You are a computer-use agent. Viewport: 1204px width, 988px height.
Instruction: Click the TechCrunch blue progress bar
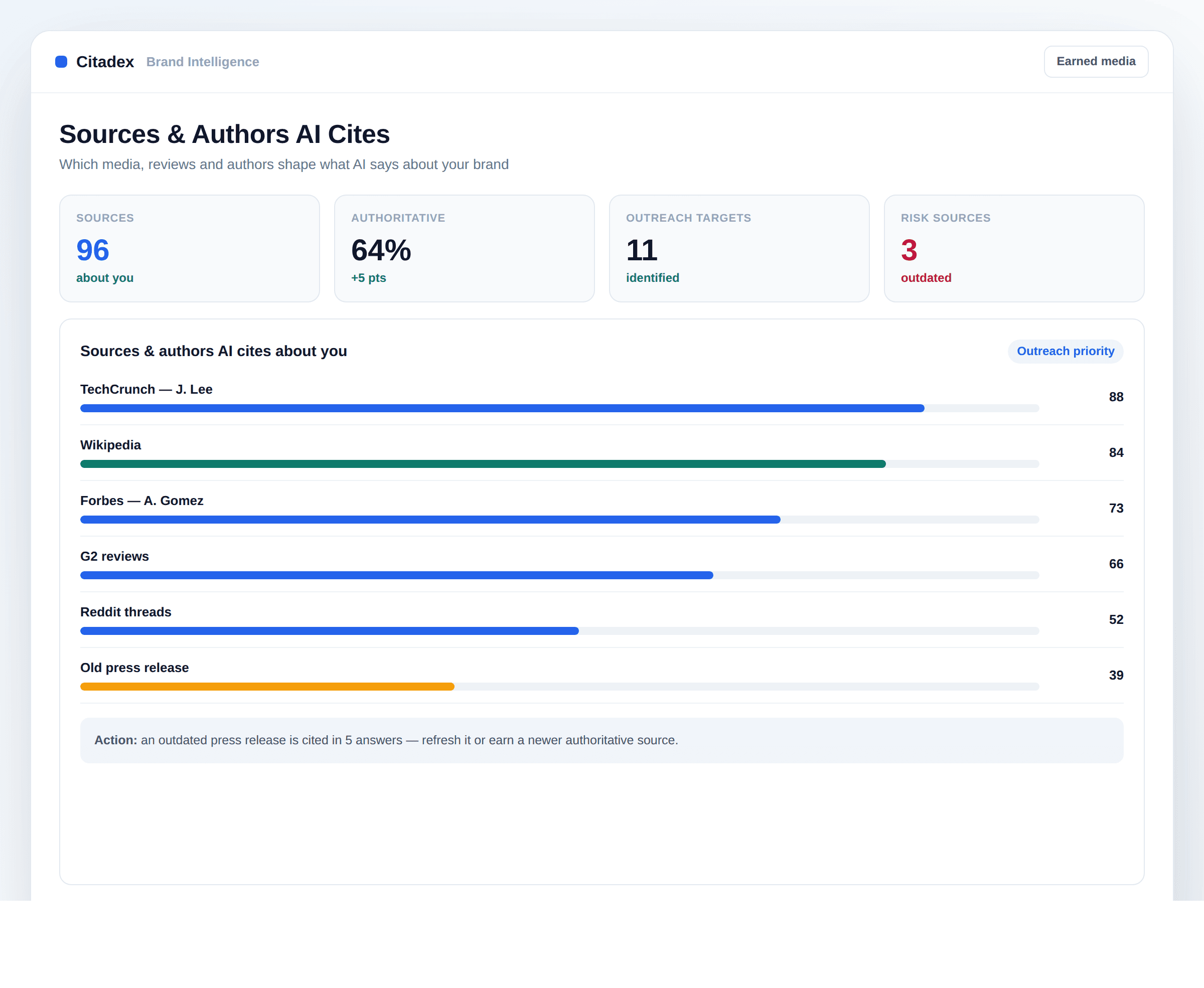pos(502,408)
